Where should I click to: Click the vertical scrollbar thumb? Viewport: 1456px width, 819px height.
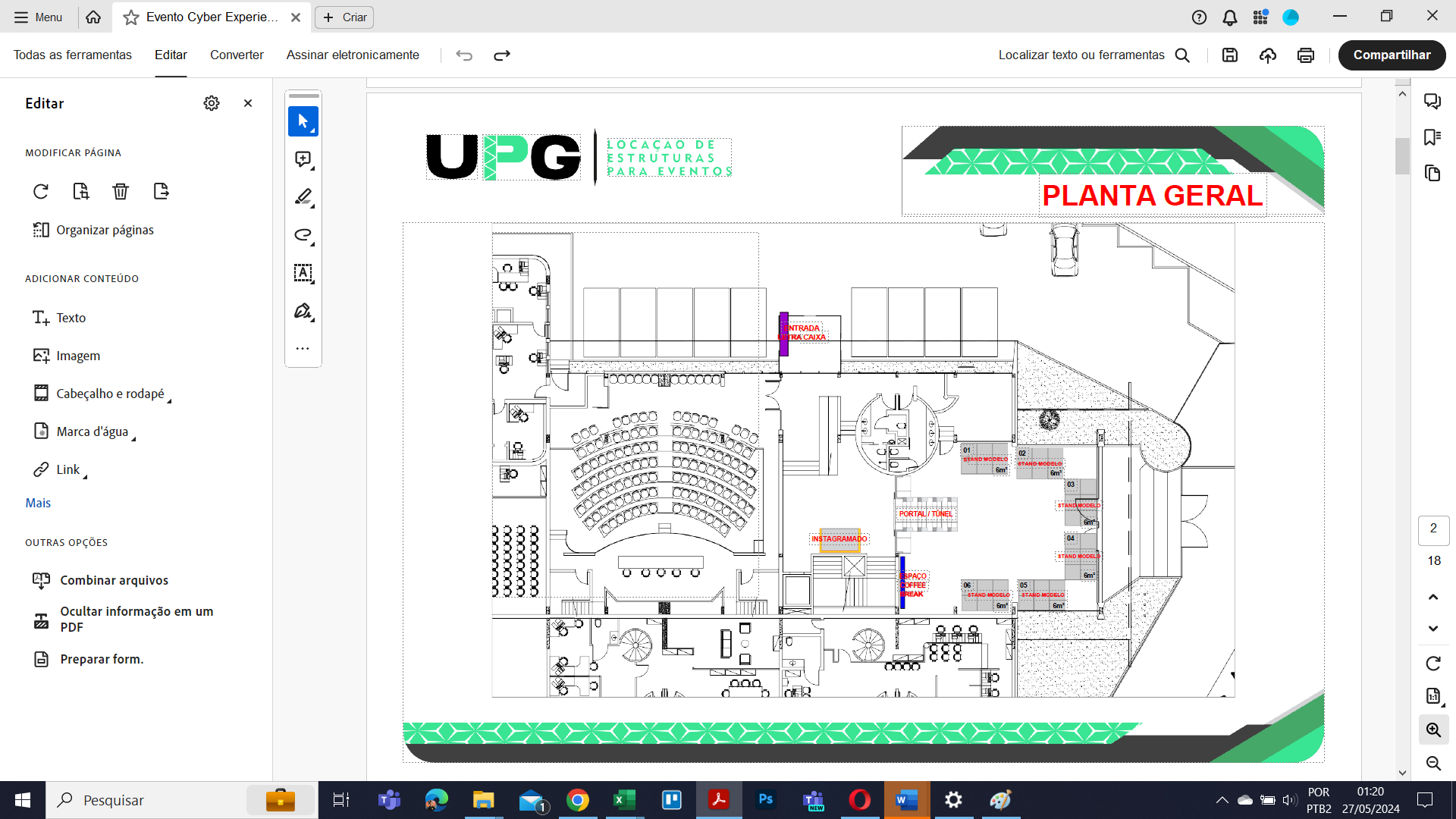tap(1402, 155)
